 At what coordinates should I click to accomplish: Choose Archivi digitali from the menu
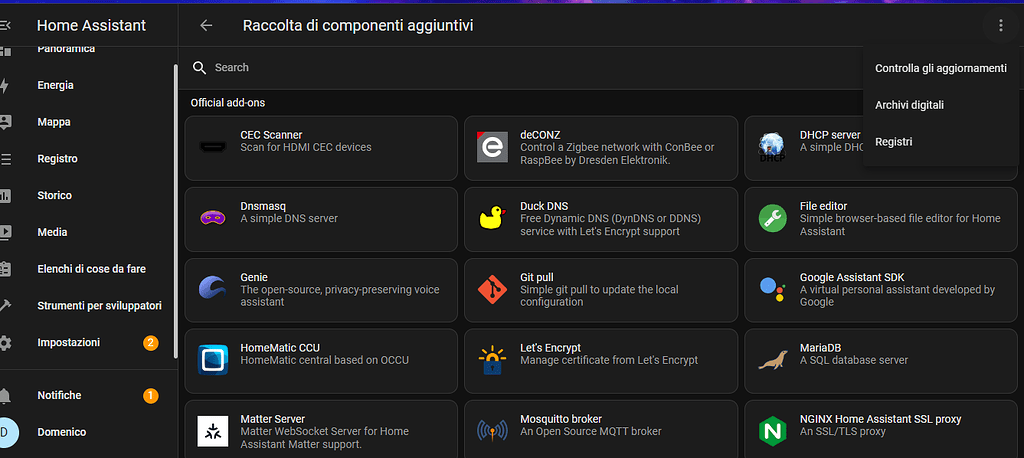[x=909, y=105]
